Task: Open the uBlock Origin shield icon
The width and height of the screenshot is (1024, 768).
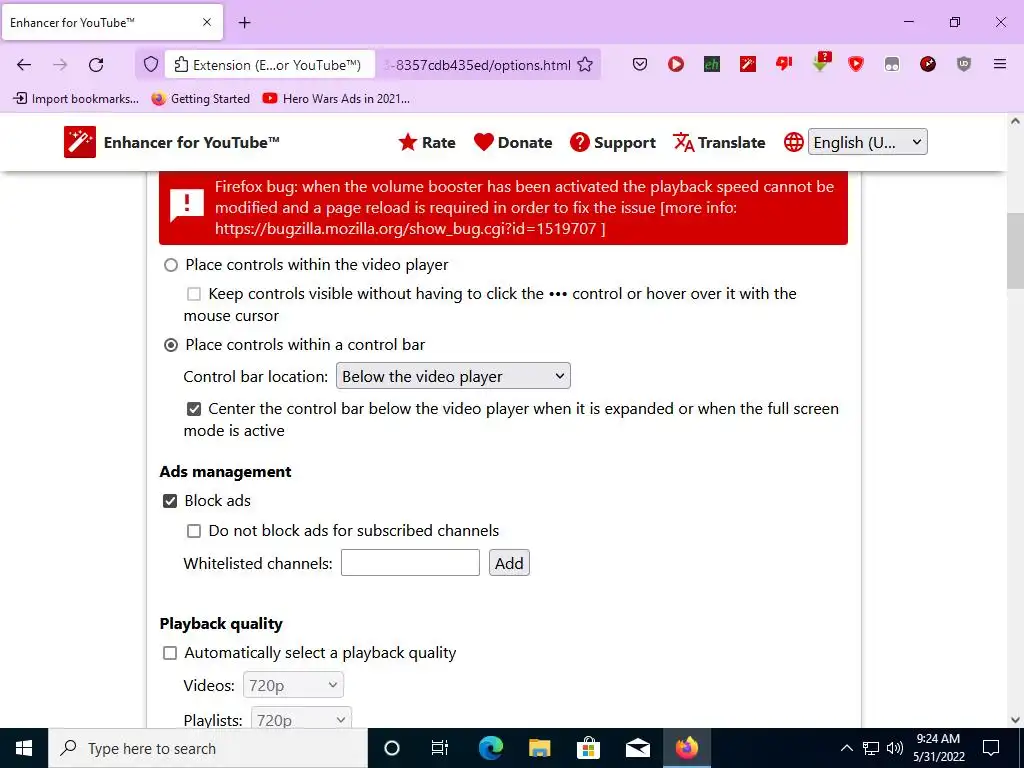Action: [x=964, y=64]
